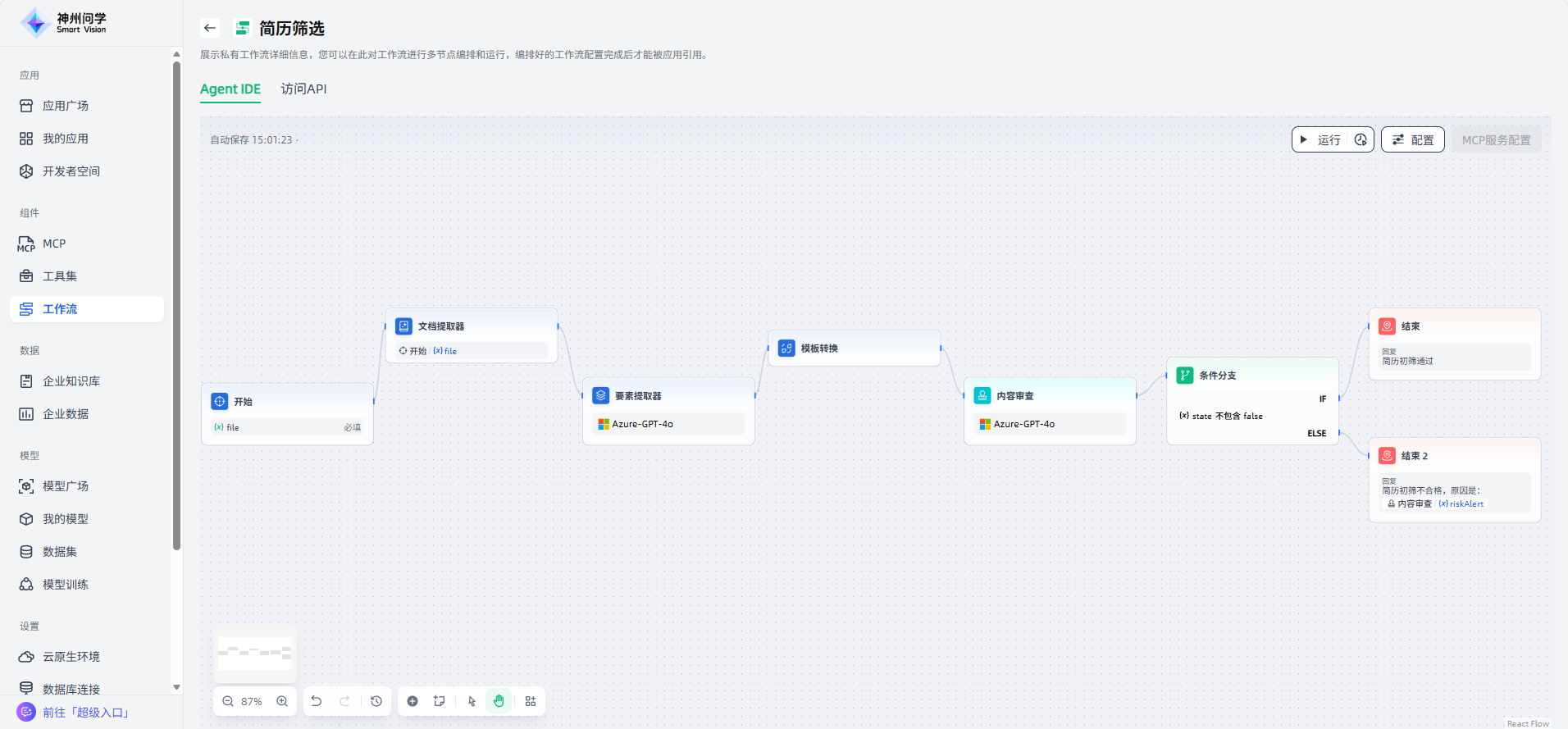
Task: Select the Agent IDE tab
Action: (230, 89)
